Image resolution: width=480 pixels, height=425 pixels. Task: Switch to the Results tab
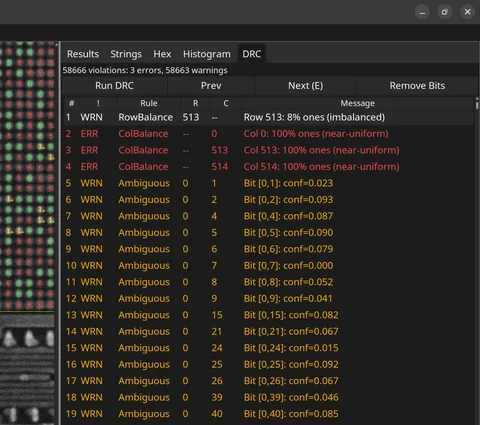[x=83, y=54]
